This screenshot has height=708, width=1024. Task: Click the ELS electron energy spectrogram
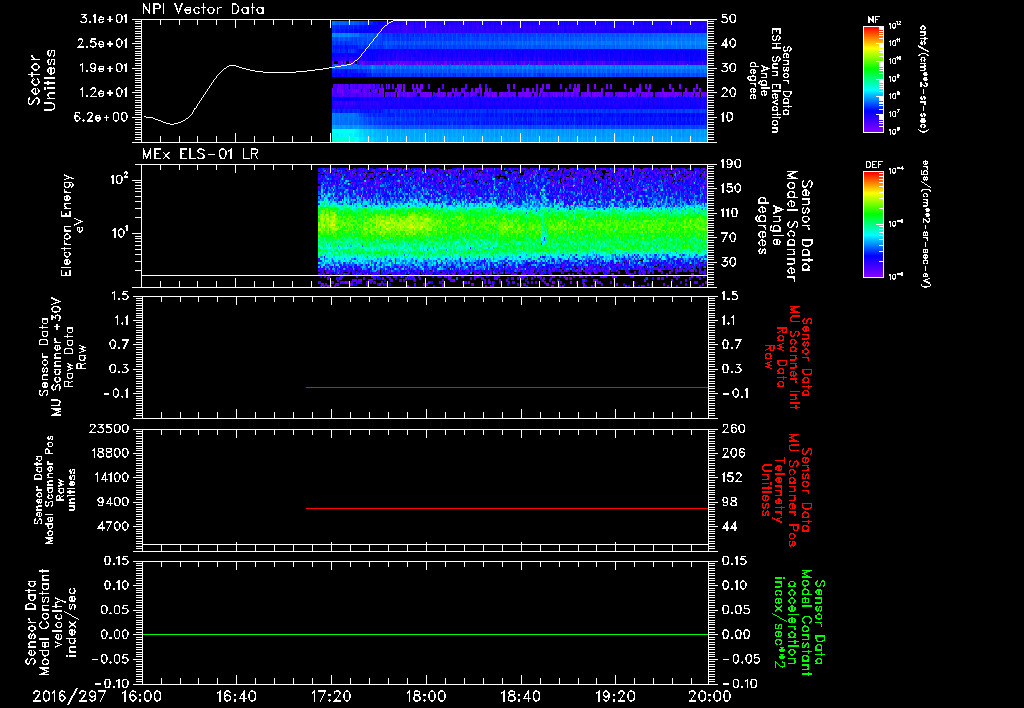tap(513, 225)
